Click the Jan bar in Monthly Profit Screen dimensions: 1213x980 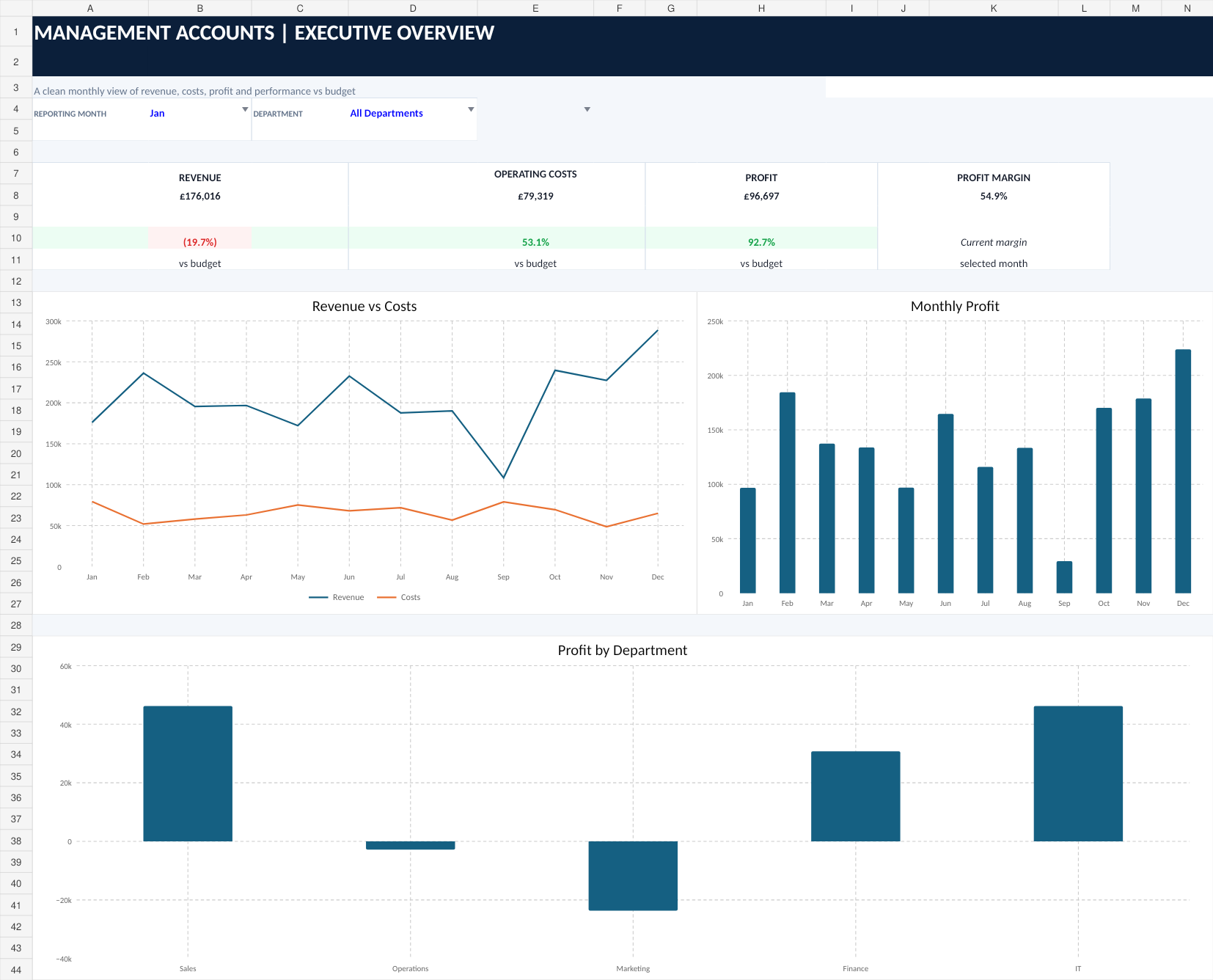747,541
